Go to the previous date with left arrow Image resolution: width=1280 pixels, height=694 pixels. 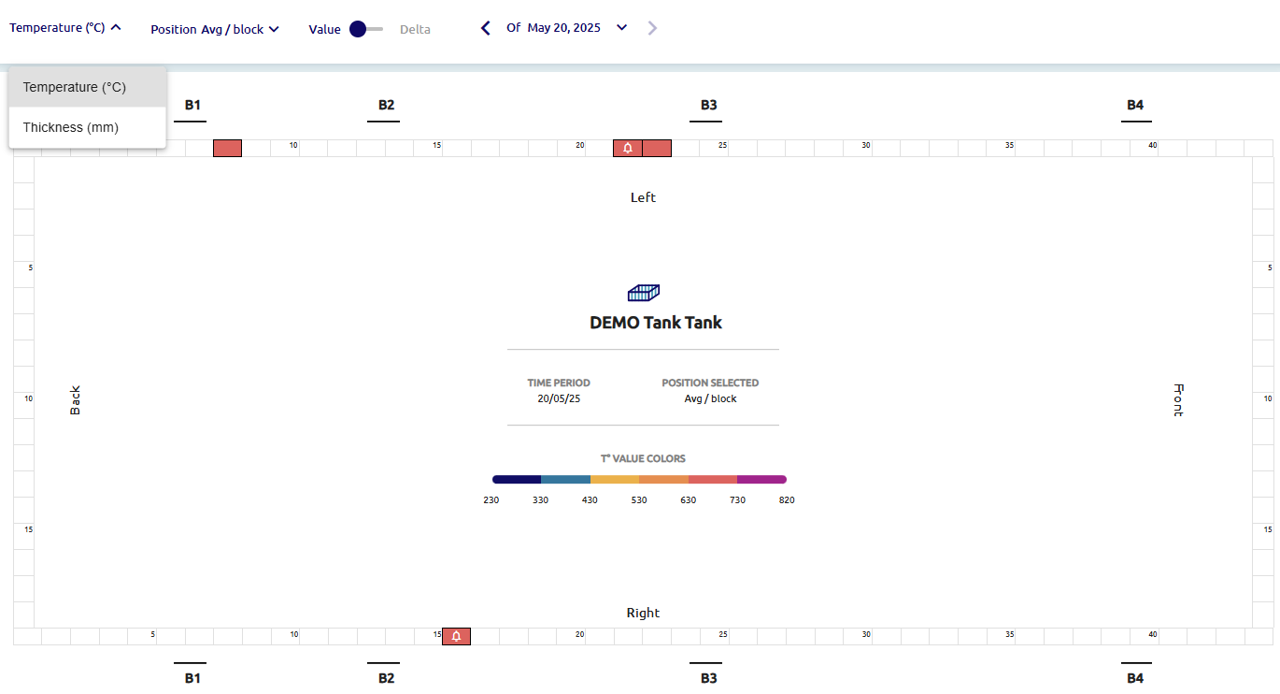pos(486,28)
